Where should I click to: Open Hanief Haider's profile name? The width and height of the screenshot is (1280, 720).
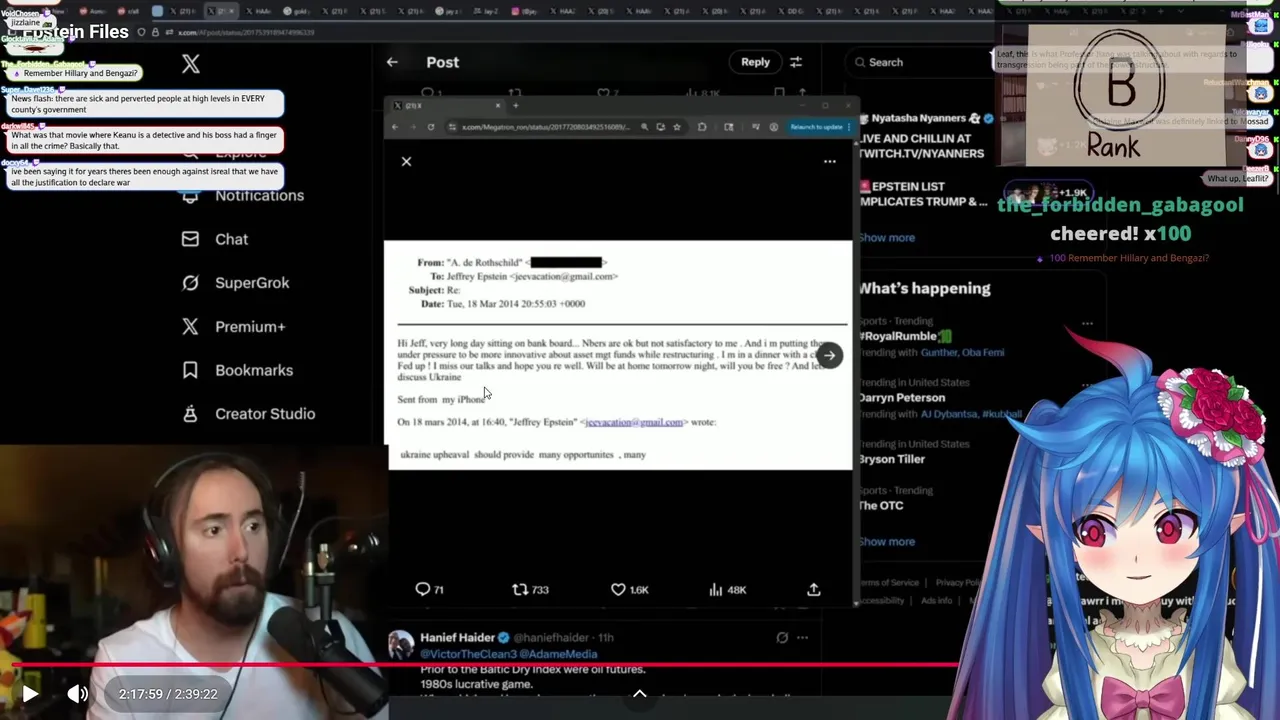457,637
